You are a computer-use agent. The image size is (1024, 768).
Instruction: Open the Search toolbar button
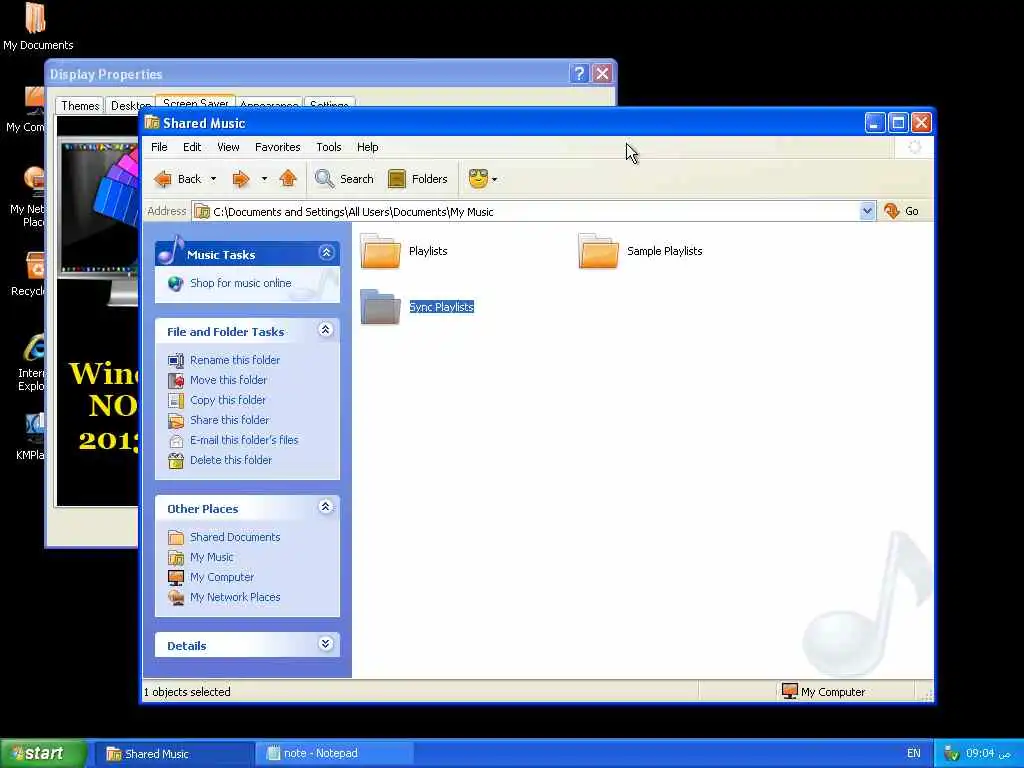point(344,179)
